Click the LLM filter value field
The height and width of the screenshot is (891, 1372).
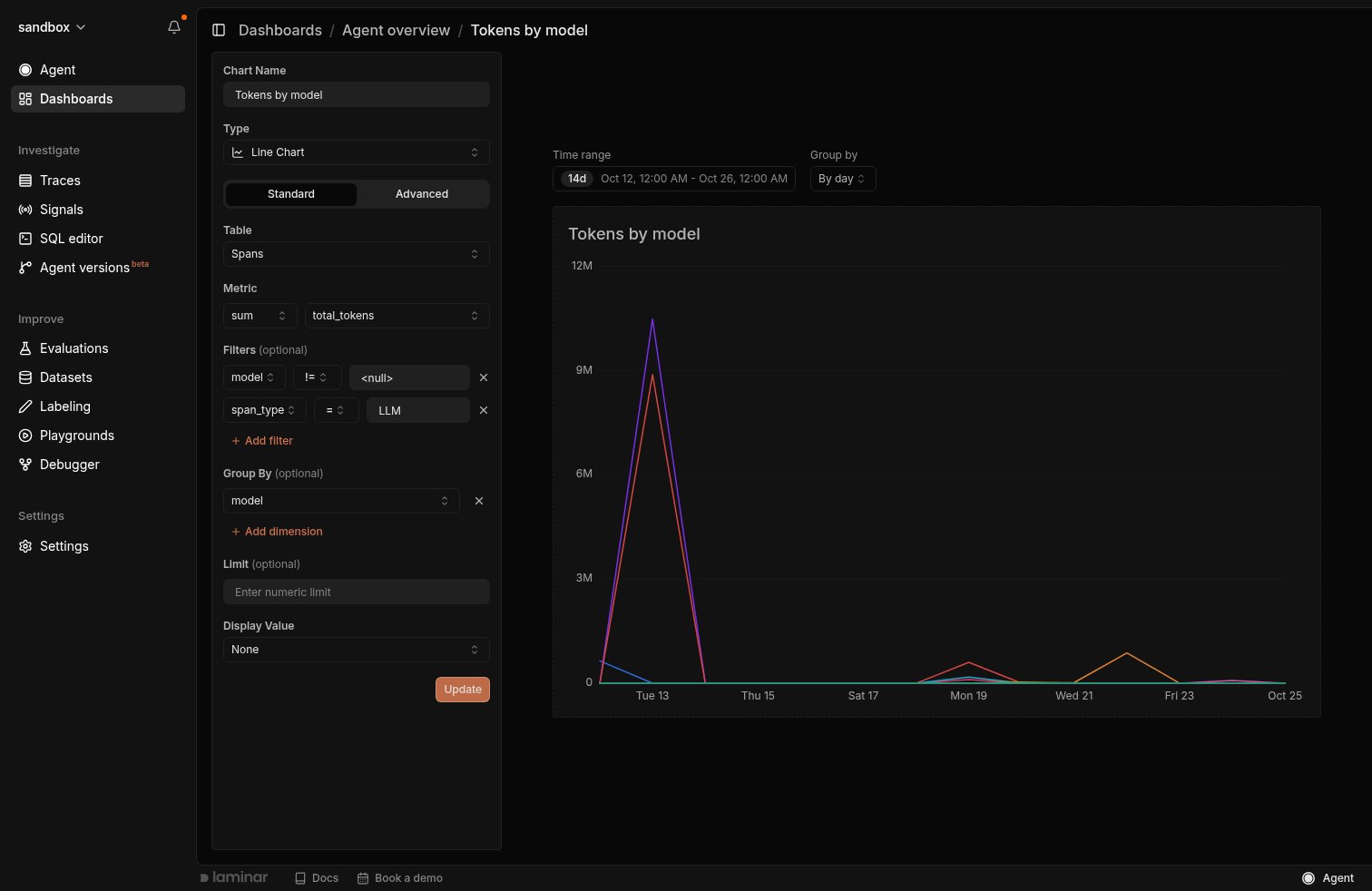418,410
